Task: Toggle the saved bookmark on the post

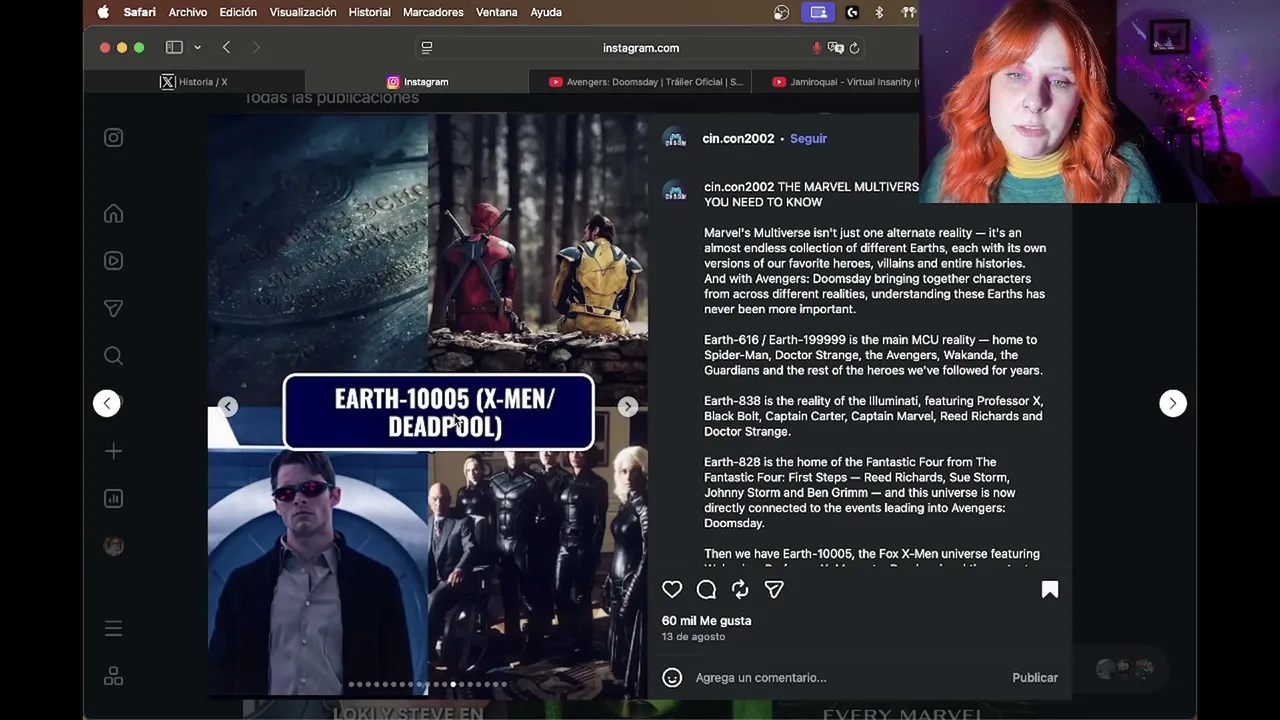Action: 1050,590
